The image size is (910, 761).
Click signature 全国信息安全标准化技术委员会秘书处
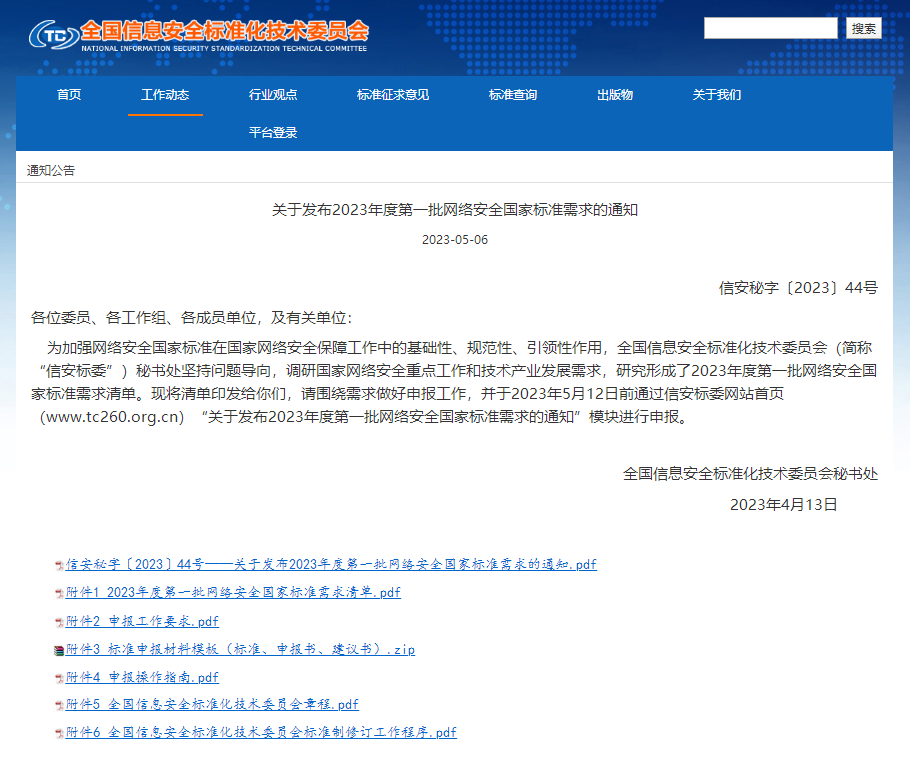(x=750, y=474)
